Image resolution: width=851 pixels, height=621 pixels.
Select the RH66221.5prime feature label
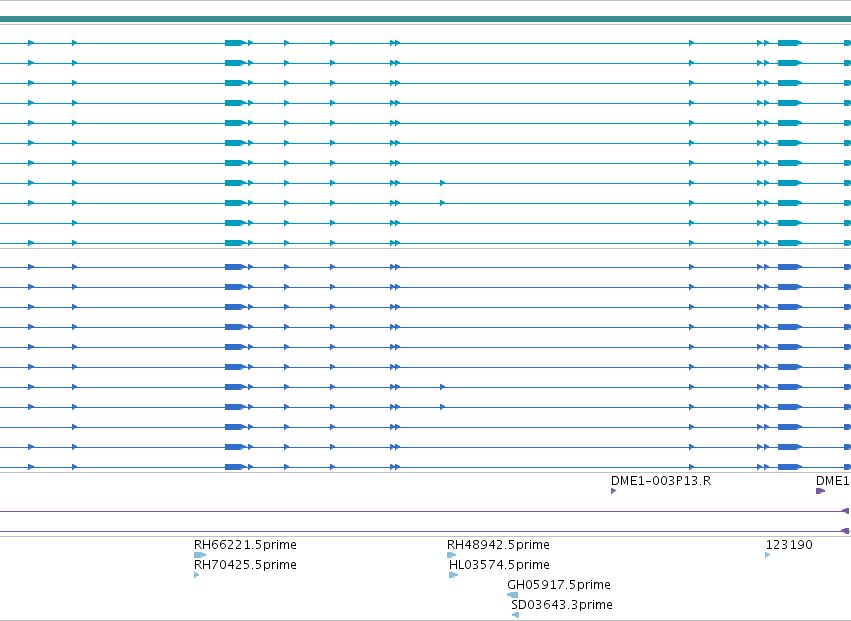point(245,544)
